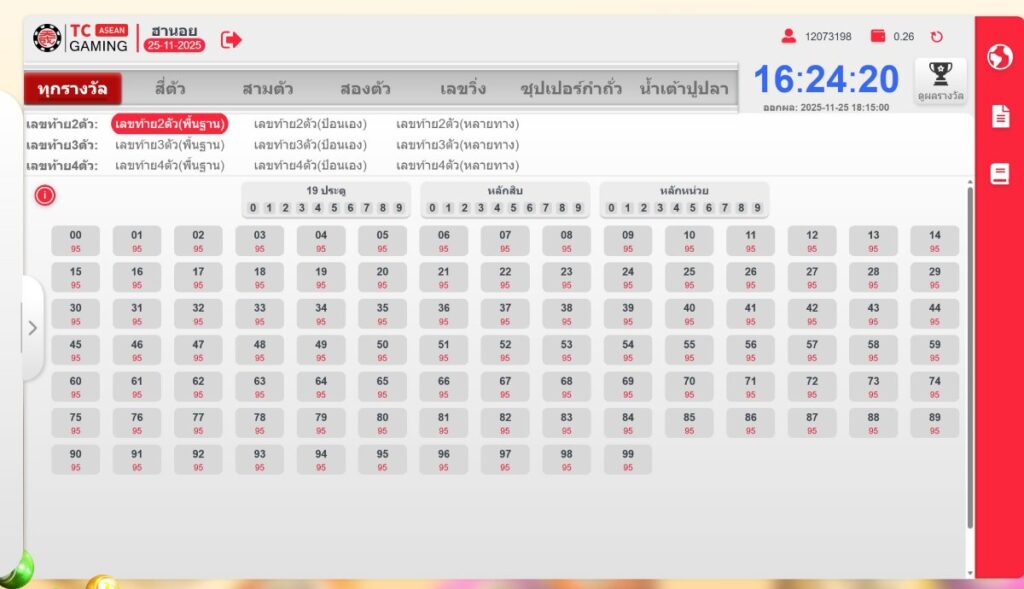Click the red logout exit icon
The image size is (1024, 589).
coord(231,40)
